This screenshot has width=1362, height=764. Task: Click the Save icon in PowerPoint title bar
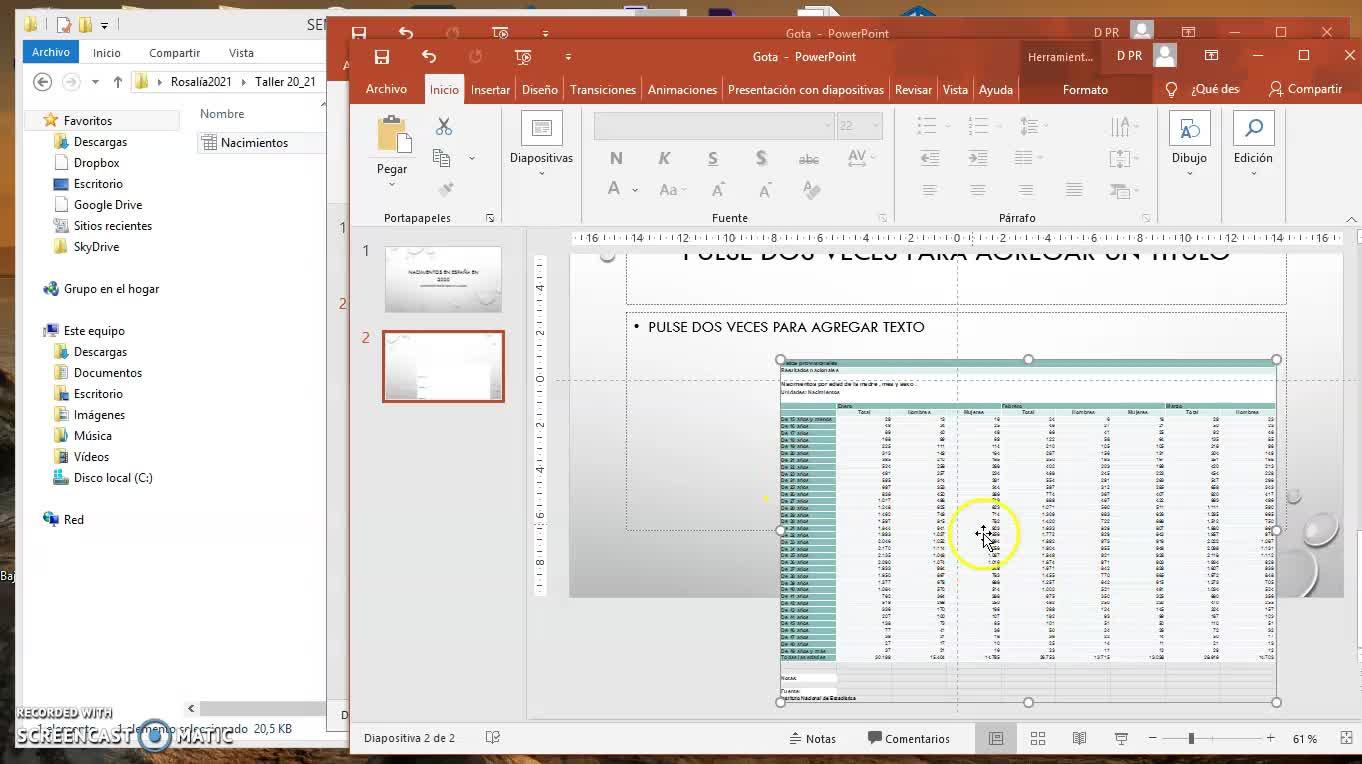coord(381,57)
